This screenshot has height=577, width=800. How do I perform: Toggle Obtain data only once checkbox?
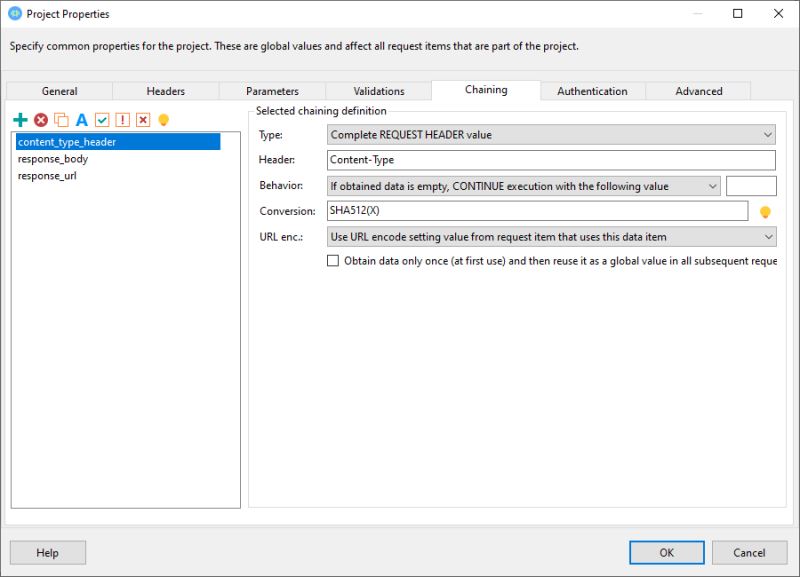click(333, 261)
